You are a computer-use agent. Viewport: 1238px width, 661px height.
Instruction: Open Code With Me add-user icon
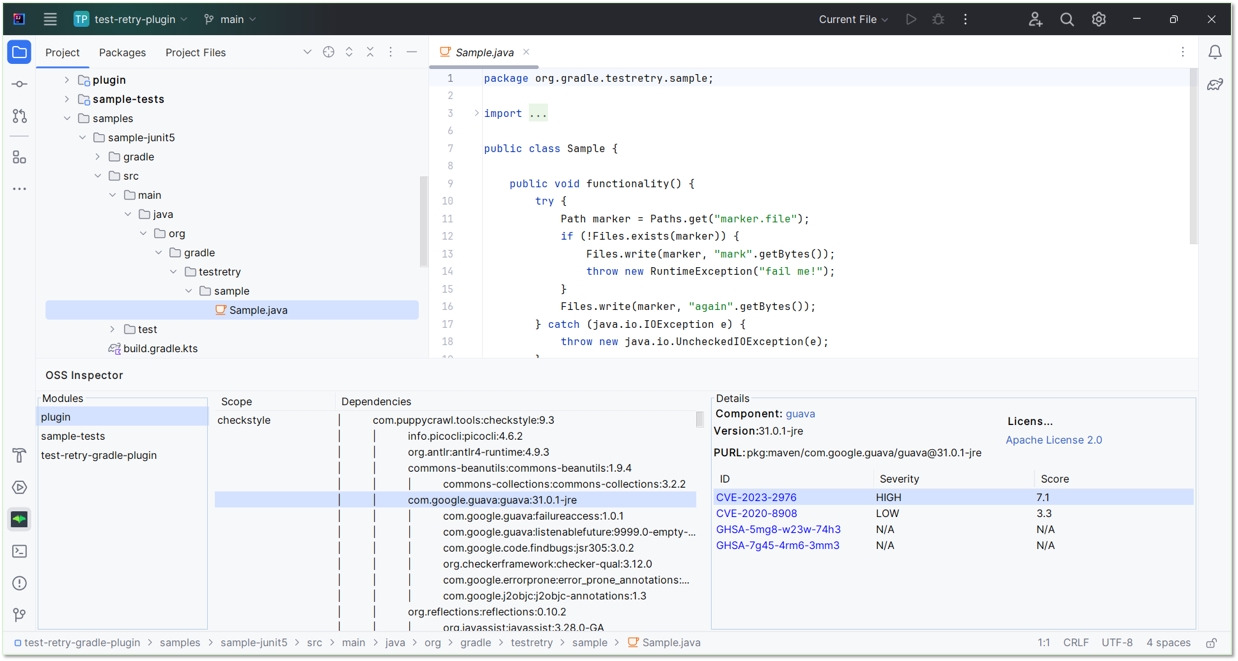[x=1035, y=19]
